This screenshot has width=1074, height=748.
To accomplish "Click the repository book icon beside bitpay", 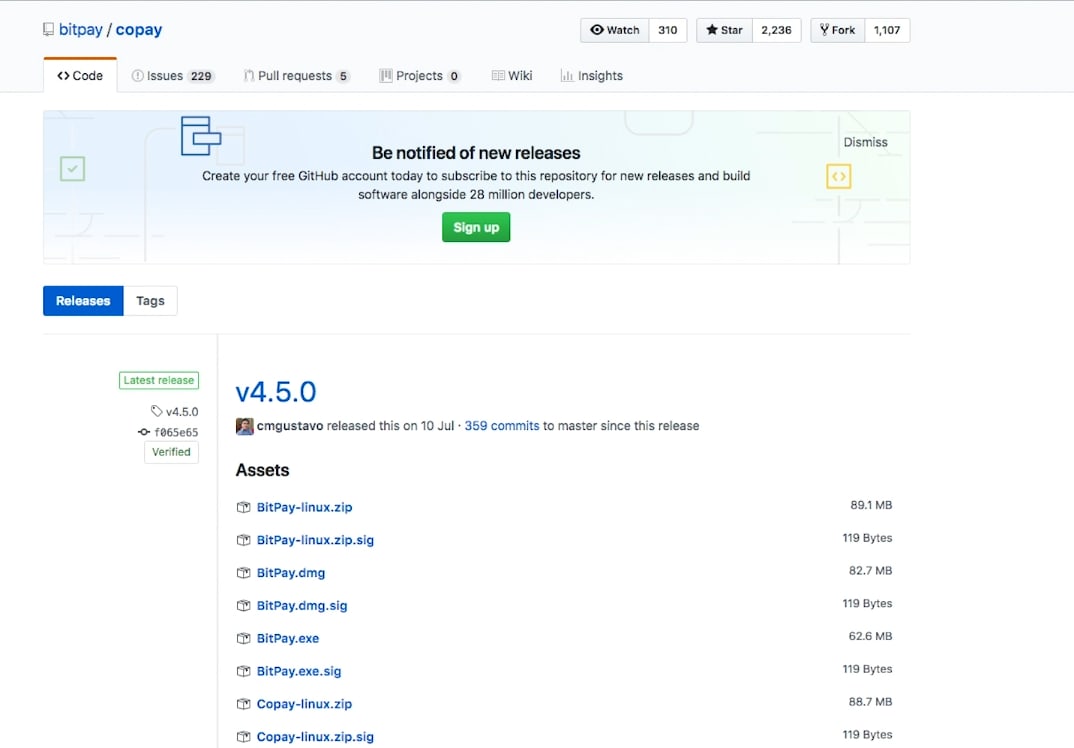I will point(48,29).
